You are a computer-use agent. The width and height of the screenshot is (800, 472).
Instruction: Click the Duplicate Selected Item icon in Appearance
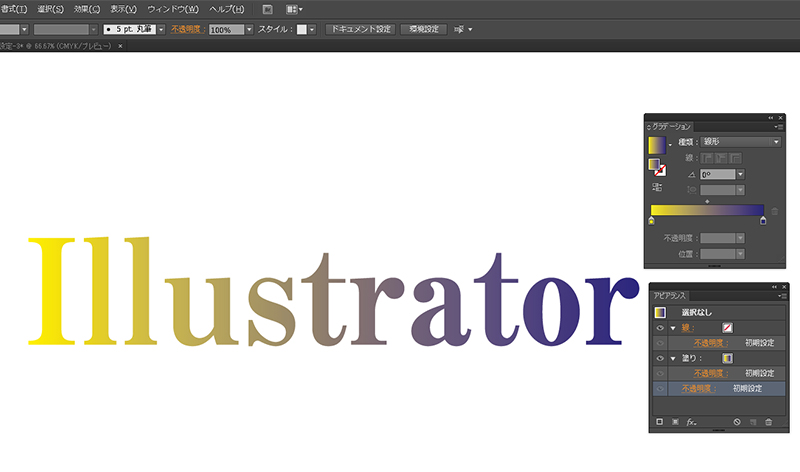click(753, 422)
